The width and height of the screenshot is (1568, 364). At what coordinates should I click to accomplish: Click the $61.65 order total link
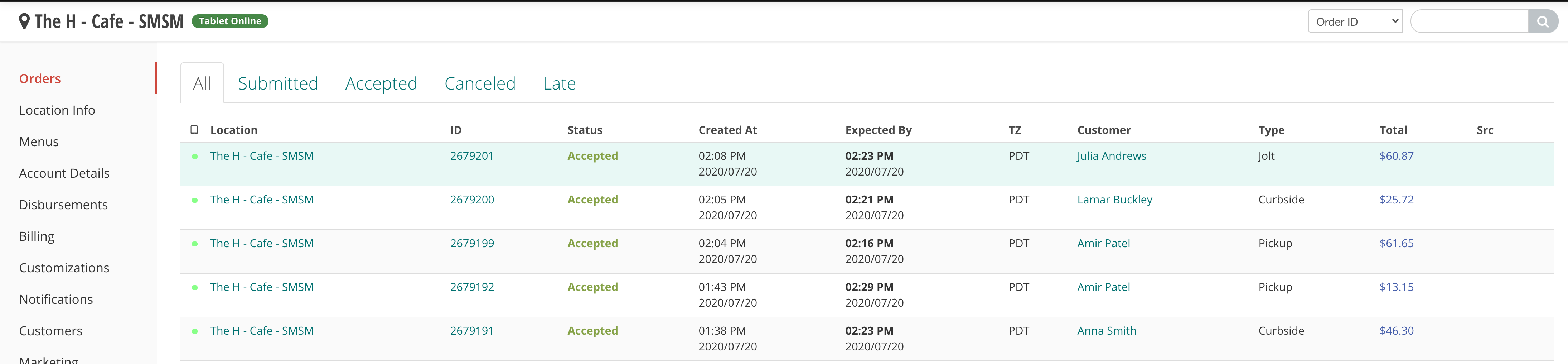tap(1396, 244)
